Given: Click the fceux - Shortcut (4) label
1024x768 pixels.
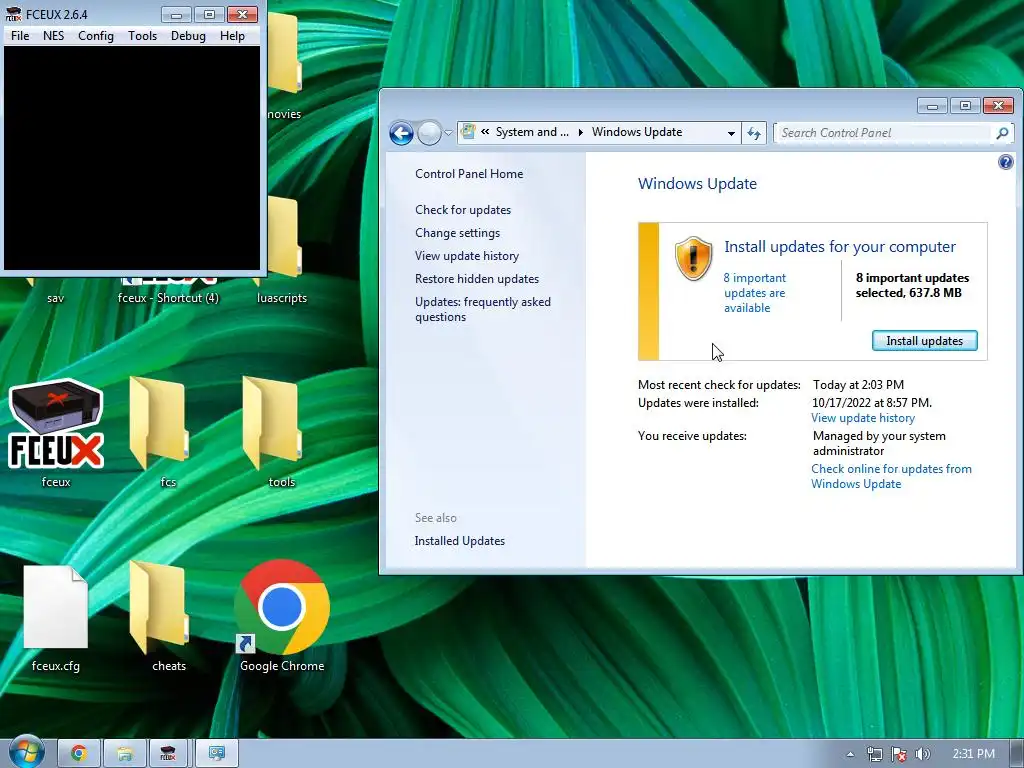Looking at the screenshot, I should click(168, 298).
